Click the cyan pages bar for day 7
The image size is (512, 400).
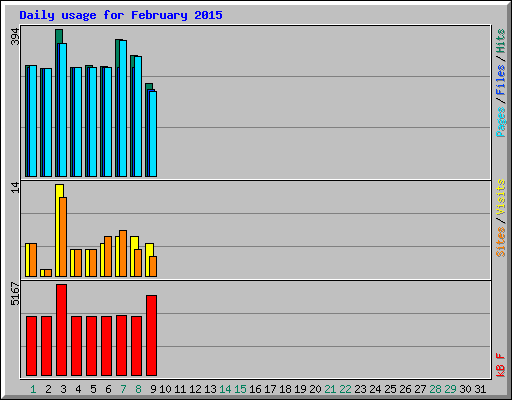tap(123, 108)
